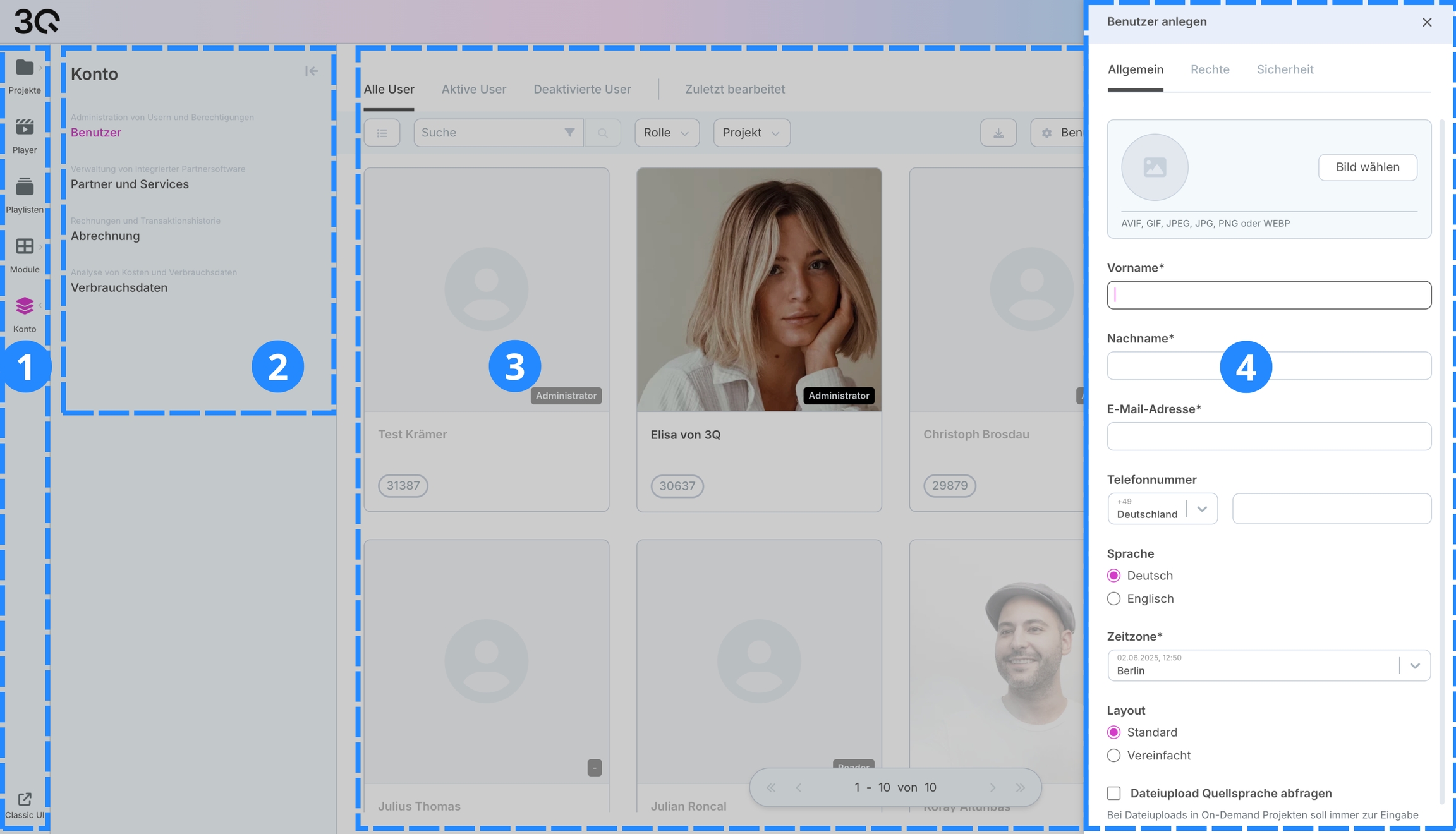Toggle list view icon beside search
1456x834 pixels.
382,133
